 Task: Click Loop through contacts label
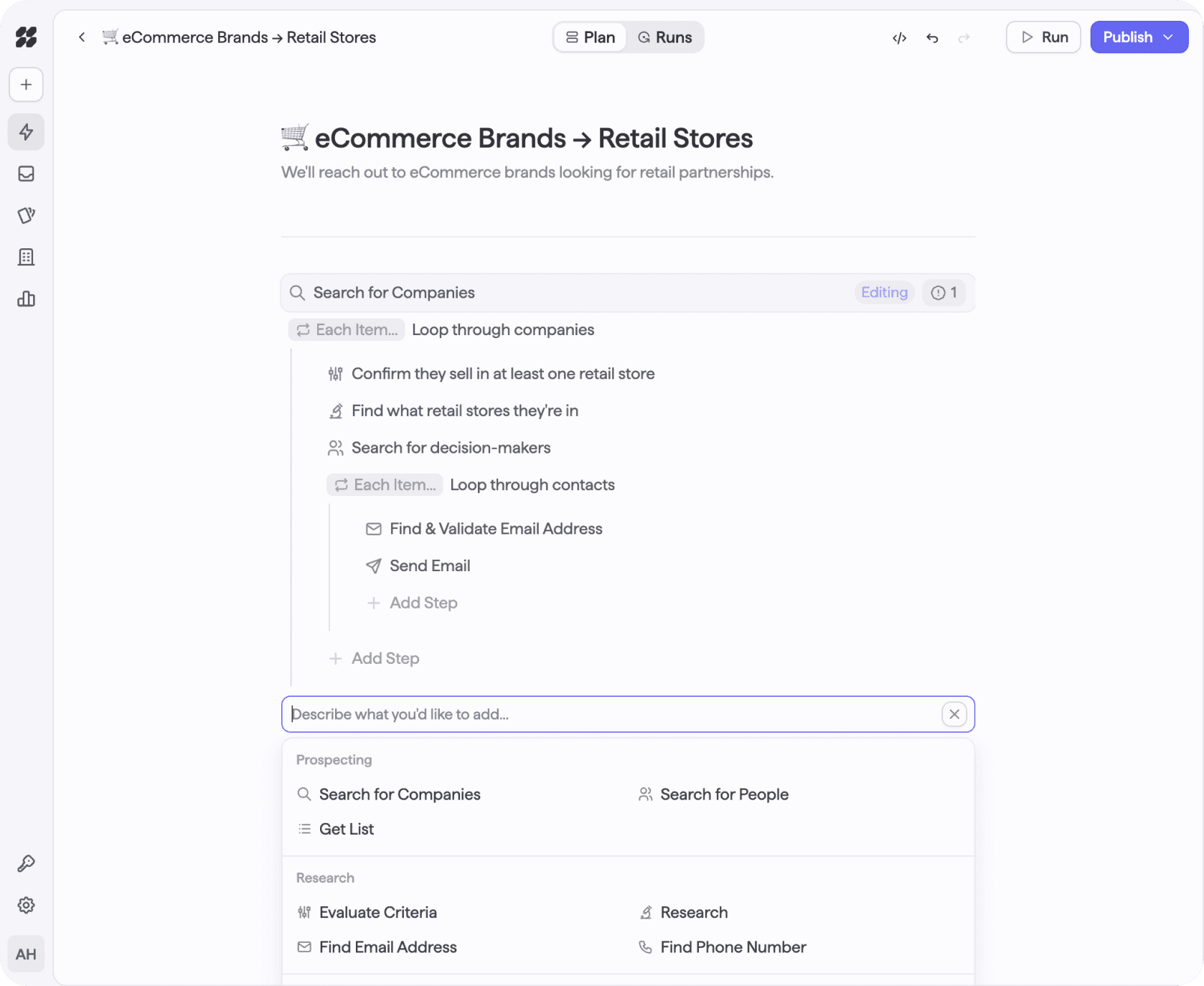point(532,485)
